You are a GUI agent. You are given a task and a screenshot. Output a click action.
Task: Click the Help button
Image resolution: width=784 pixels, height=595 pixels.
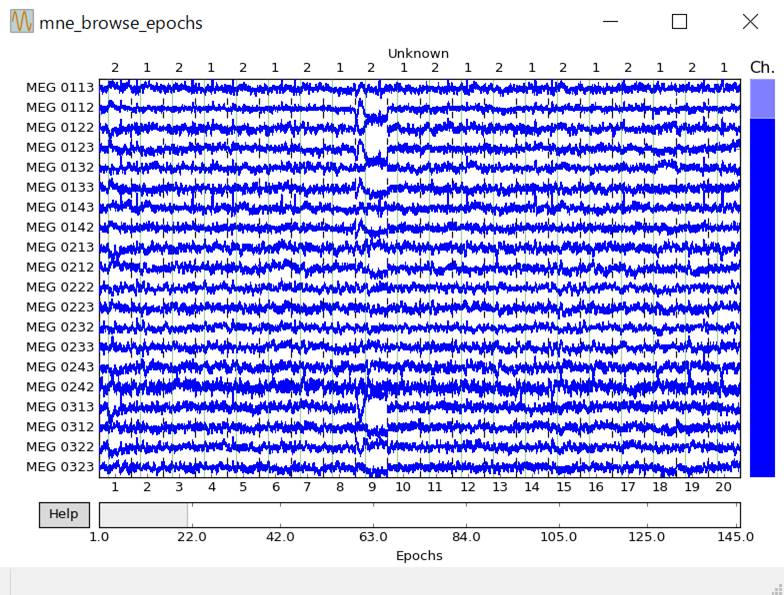(x=63, y=514)
